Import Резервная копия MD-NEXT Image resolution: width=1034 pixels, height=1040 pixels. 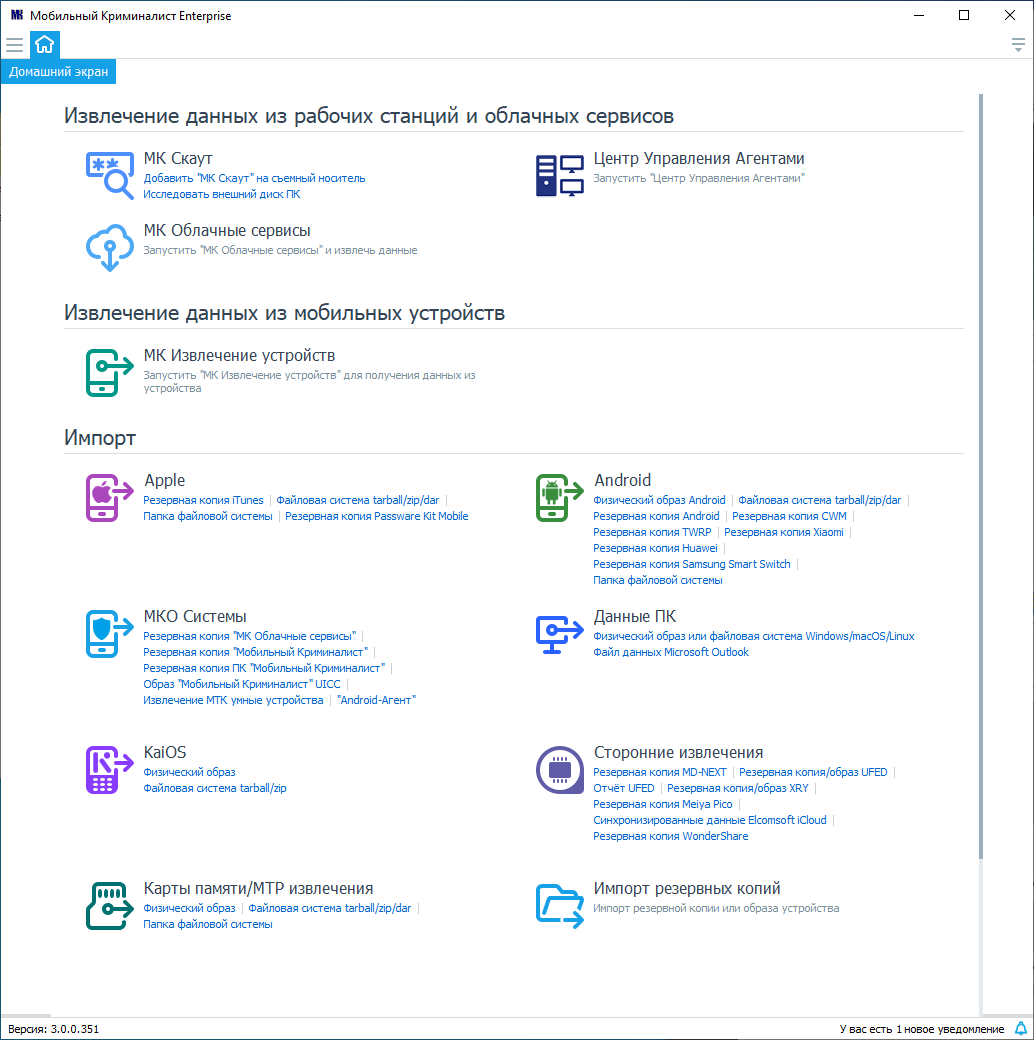(660, 772)
